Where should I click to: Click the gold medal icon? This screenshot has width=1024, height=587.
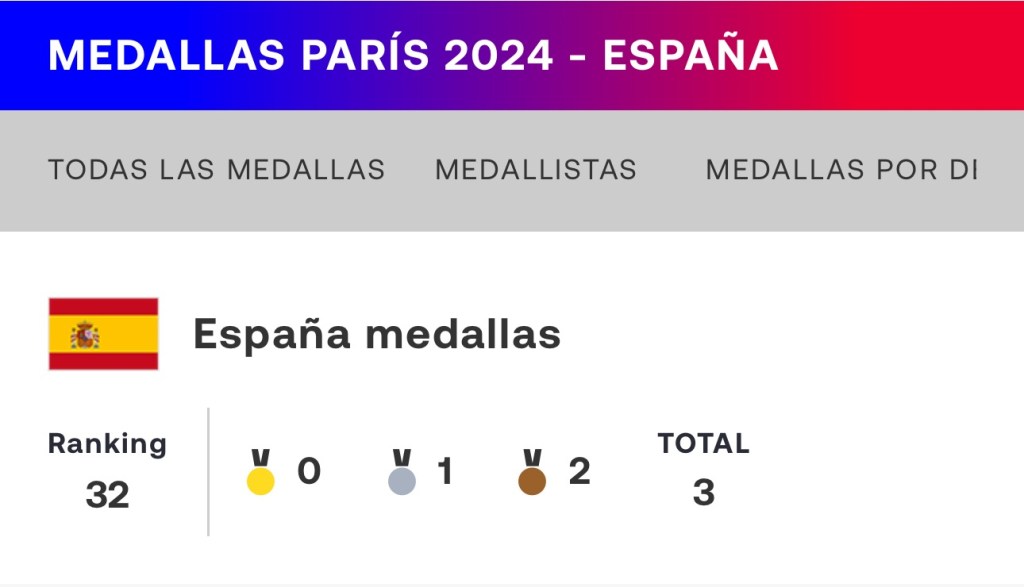(261, 473)
